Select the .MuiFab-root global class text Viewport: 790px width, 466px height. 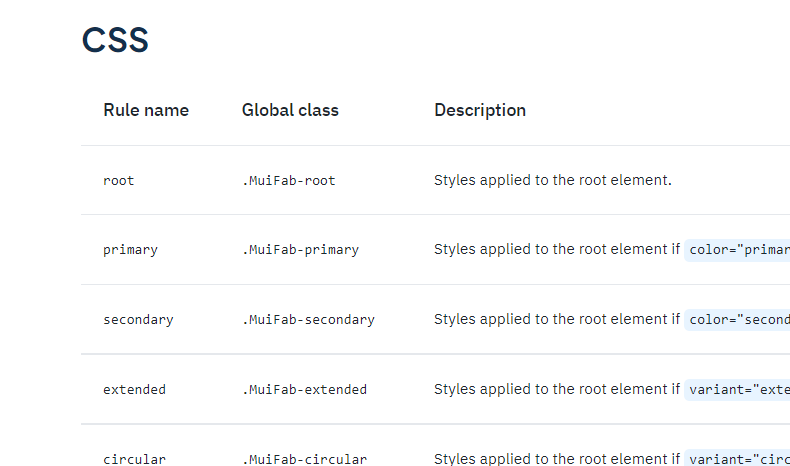pyautogui.click(x=289, y=181)
